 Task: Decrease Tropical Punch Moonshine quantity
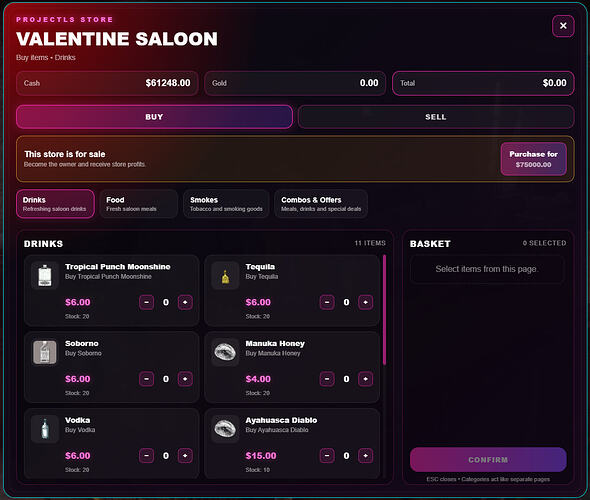click(x=146, y=302)
